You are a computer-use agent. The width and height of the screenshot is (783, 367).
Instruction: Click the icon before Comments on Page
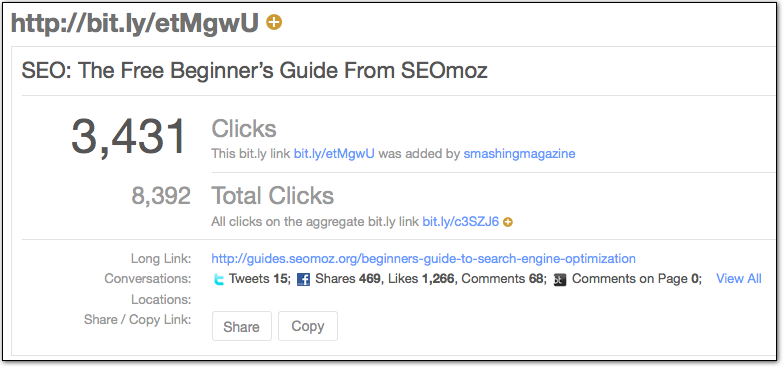560,279
